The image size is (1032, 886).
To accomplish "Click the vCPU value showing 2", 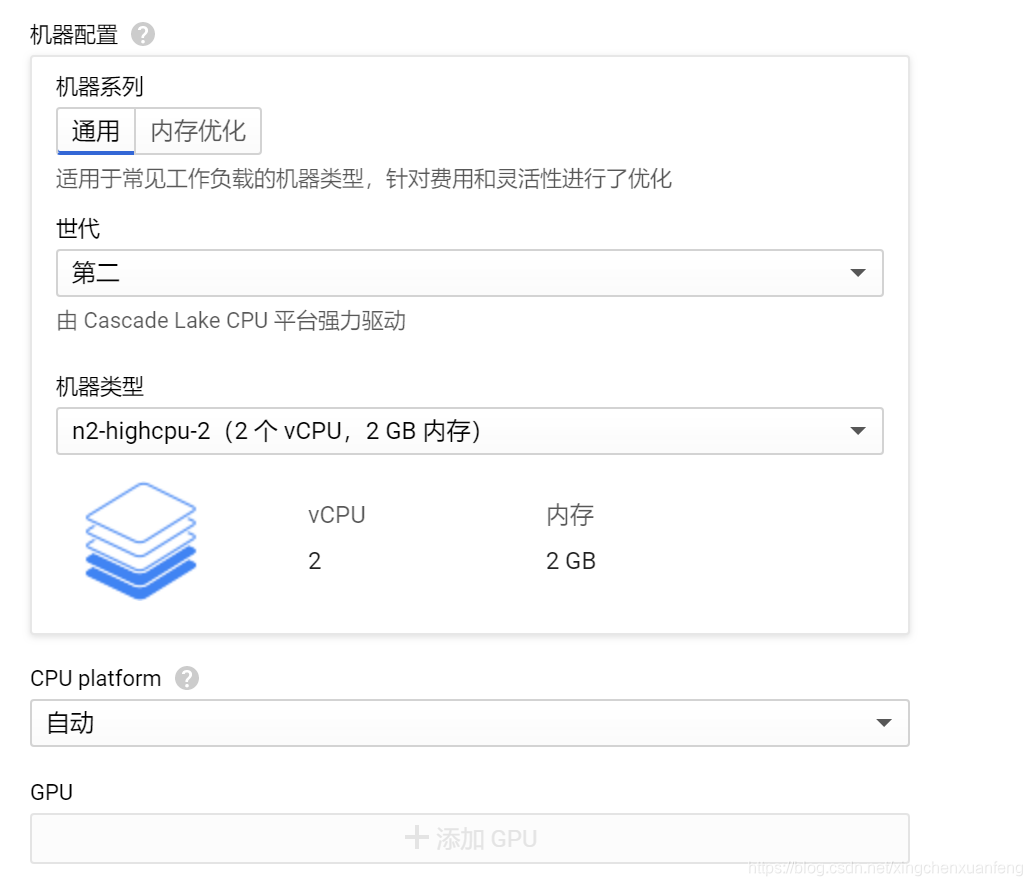I will tap(314, 561).
